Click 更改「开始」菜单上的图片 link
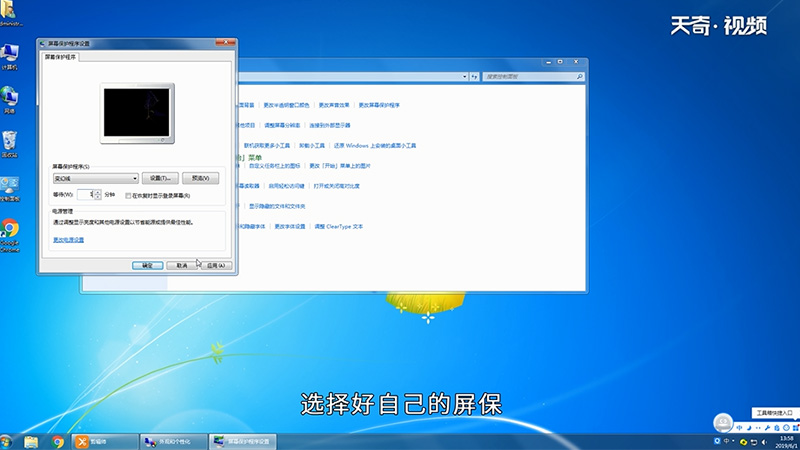This screenshot has height=450, width=800. 340,166
